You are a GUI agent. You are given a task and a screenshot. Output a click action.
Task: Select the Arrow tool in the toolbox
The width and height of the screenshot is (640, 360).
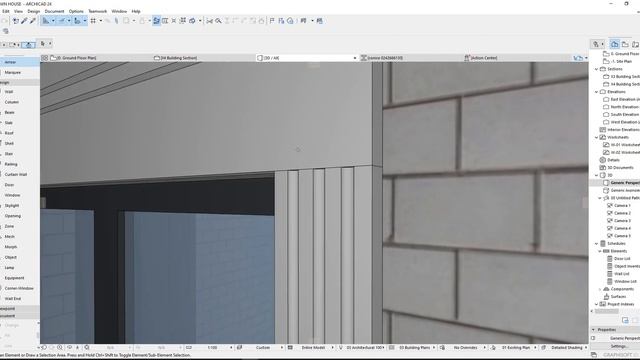(x=19, y=62)
